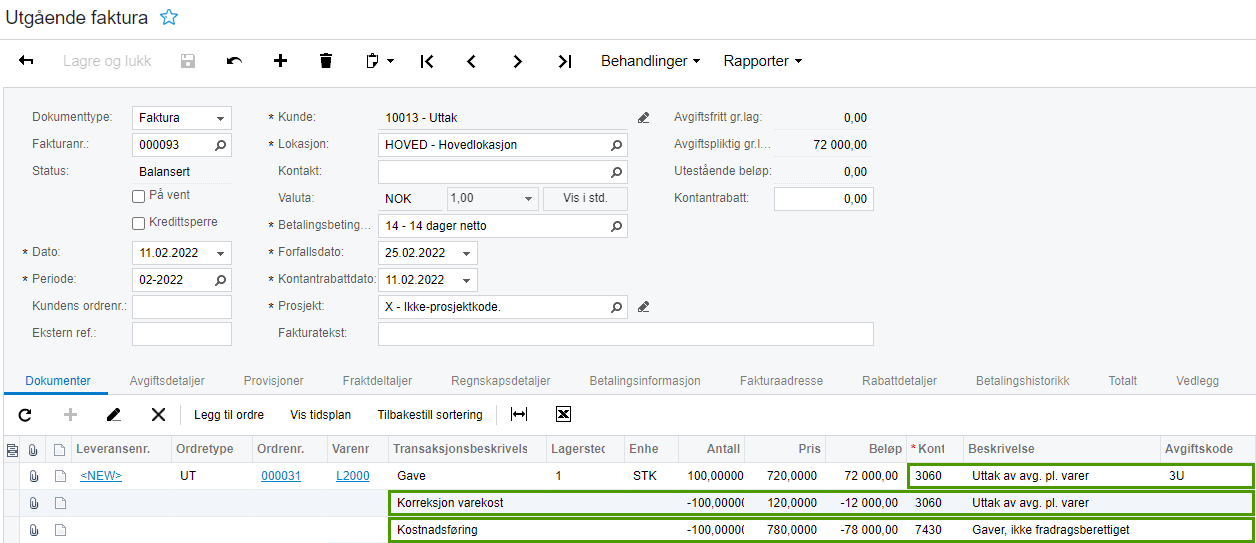Click export to Excel grid icon
Screen dimensions: 1256x543
pos(563,414)
